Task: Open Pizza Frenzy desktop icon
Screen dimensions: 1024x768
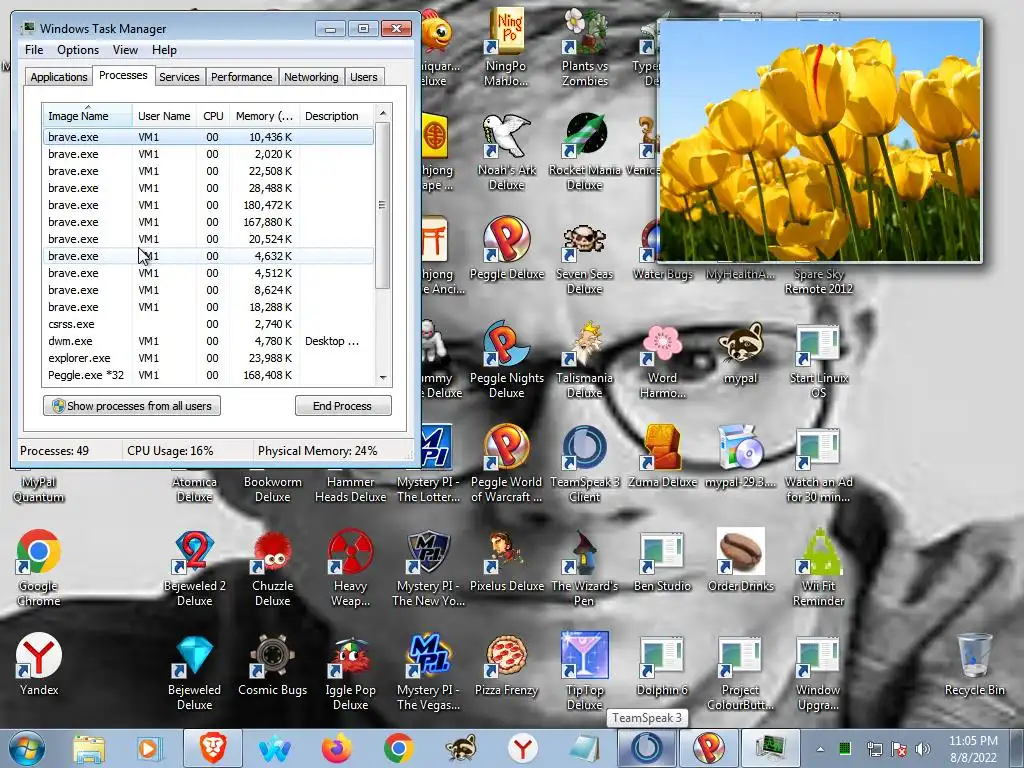Action: (x=507, y=664)
